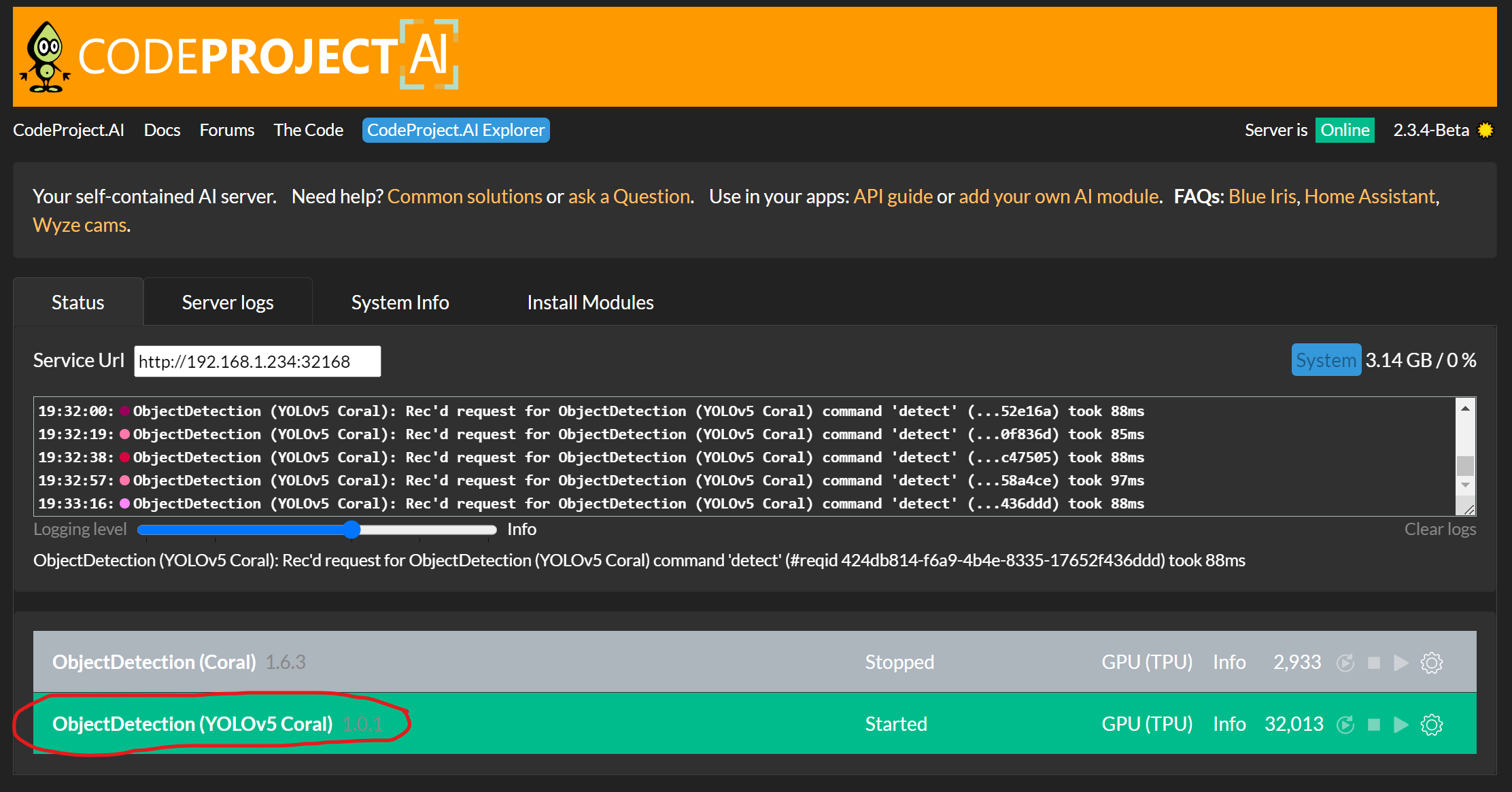This screenshot has width=1512, height=792.
Task: Click the Service Url input field
Action: (x=258, y=361)
